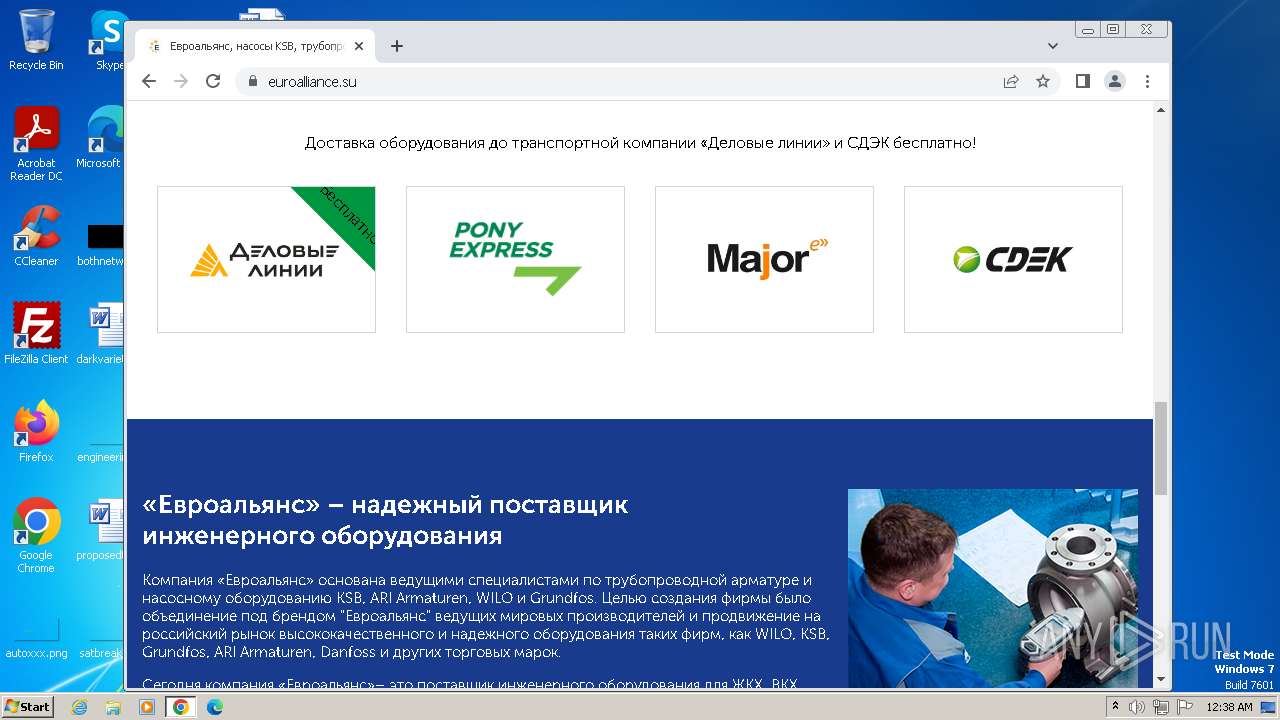This screenshot has height=720, width=1280.
Task: Click the address bar URL euroalliance.su
Action: [x=312, y=82]
